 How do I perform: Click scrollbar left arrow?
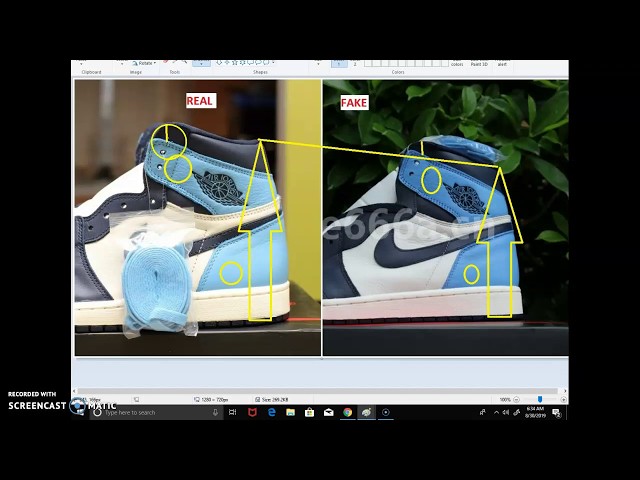(x=74, y=391)
